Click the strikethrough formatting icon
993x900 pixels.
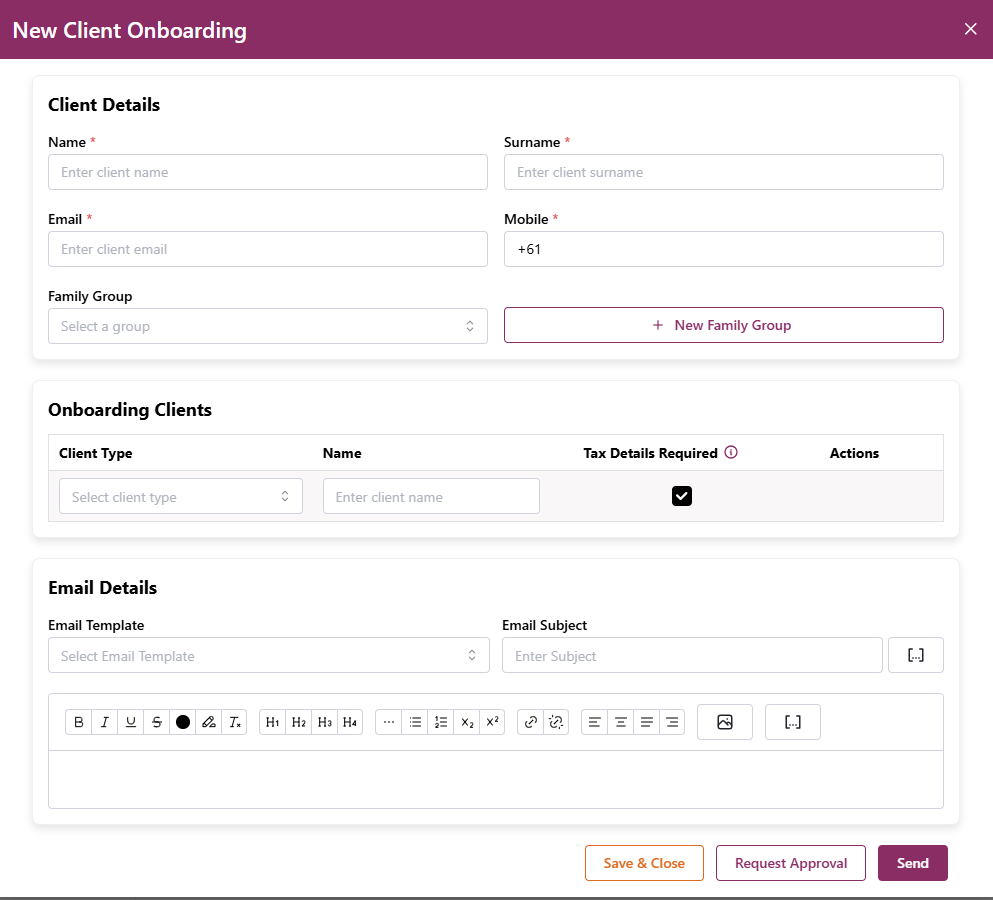click(x=157, y=722)
